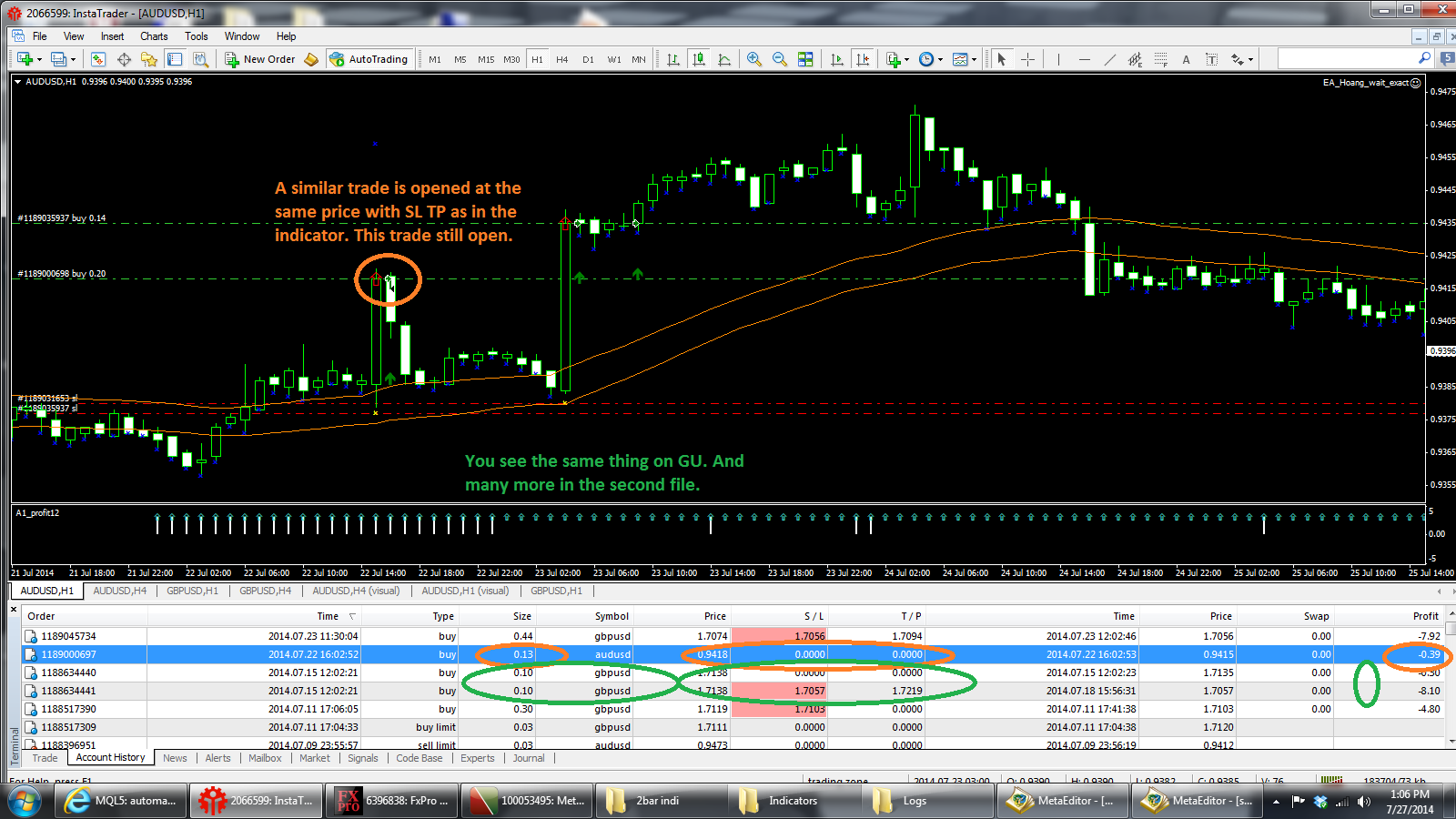Switch to the GBPUSD,H4 chart tab

[266, 591]
